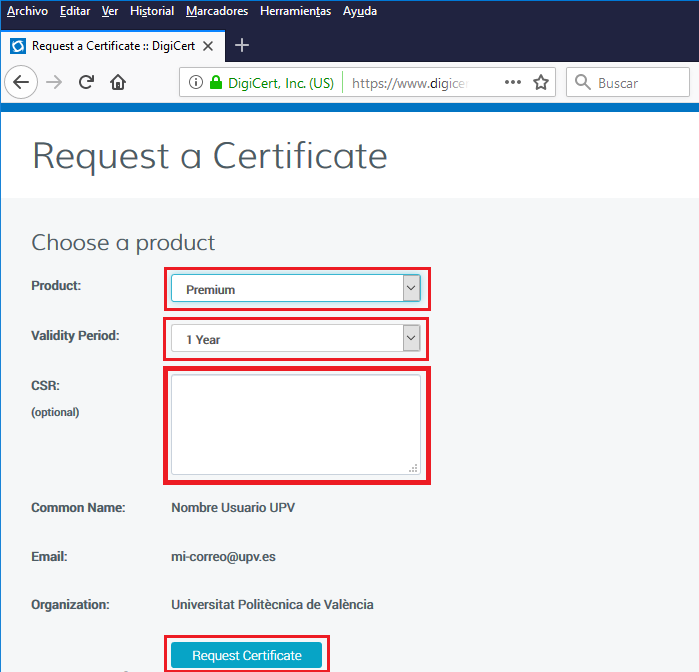Viewport: 699px width, 672px height.
Task: Reload the page with the refresh icon
Action: tap(86, 83)
